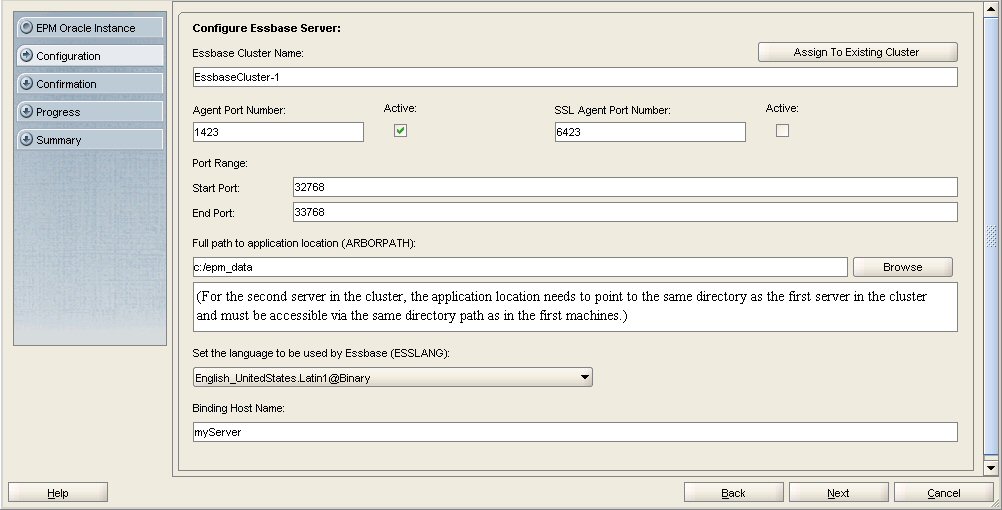
Task: Click the ESSLANG dropdown arrow
Action: click(584, 377)
